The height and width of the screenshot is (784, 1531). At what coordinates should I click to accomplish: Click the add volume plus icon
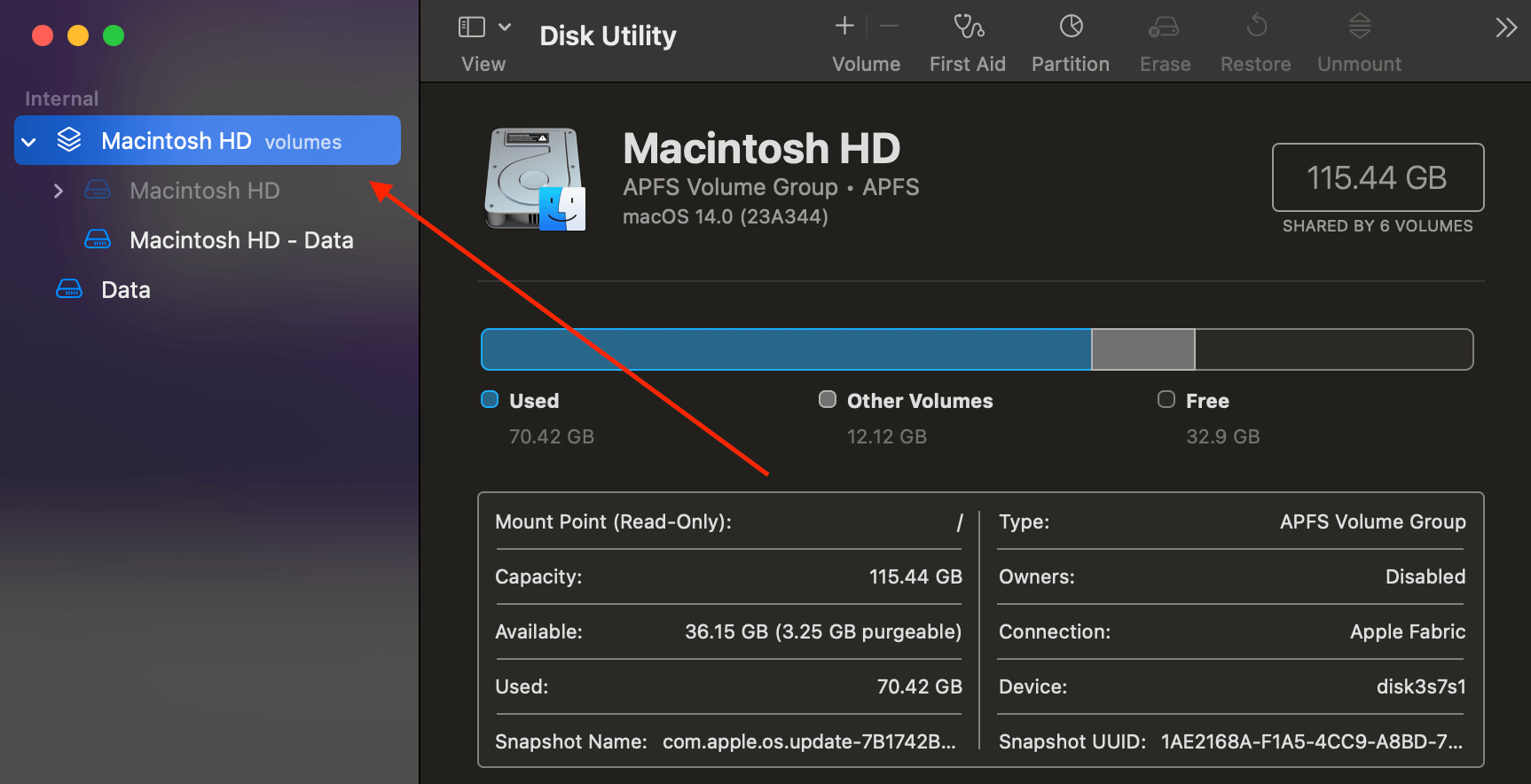pyautogui.click(x=844, y=27)
